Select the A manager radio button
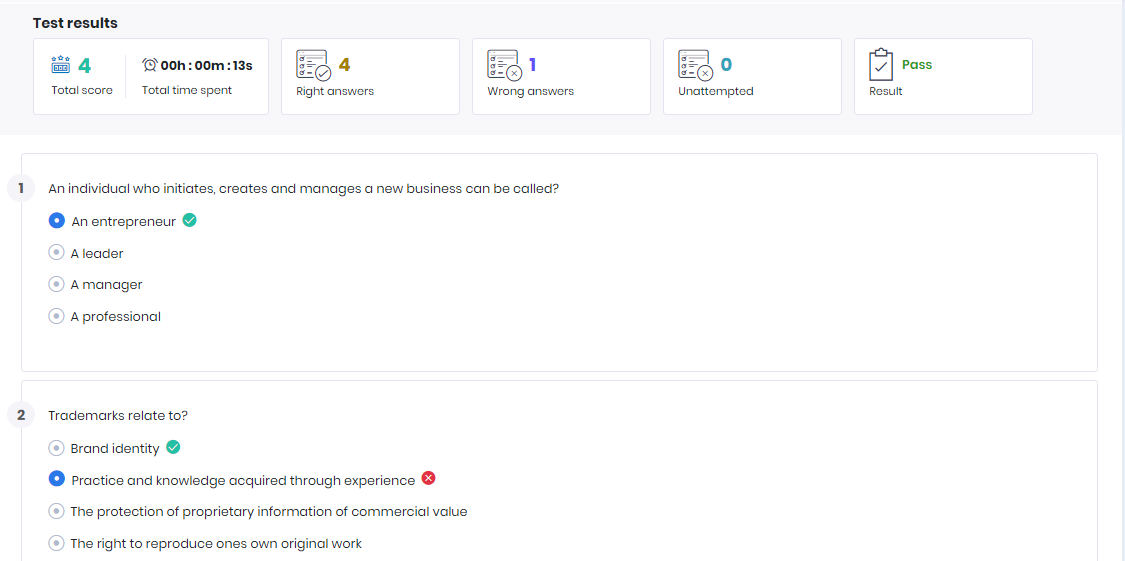Image resolution: width=1125 pixels, height=561 pixels. (56, 284)
